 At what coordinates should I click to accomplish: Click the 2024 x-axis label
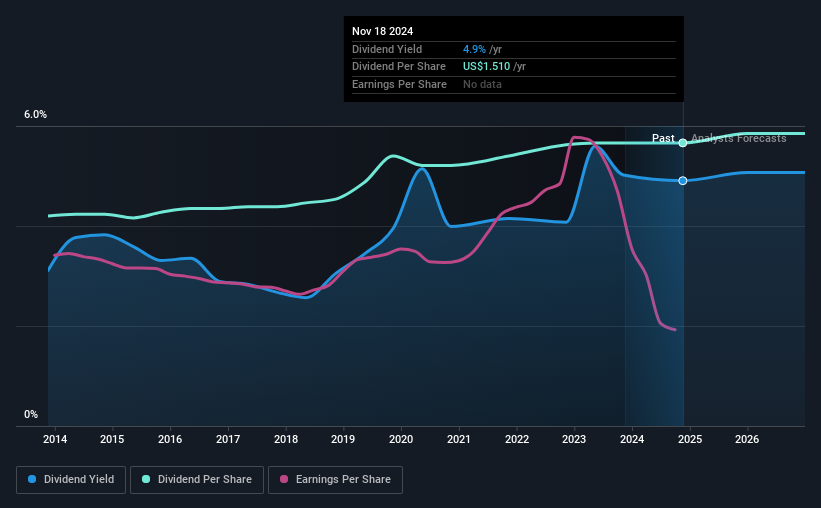click(x=632, y=439)
